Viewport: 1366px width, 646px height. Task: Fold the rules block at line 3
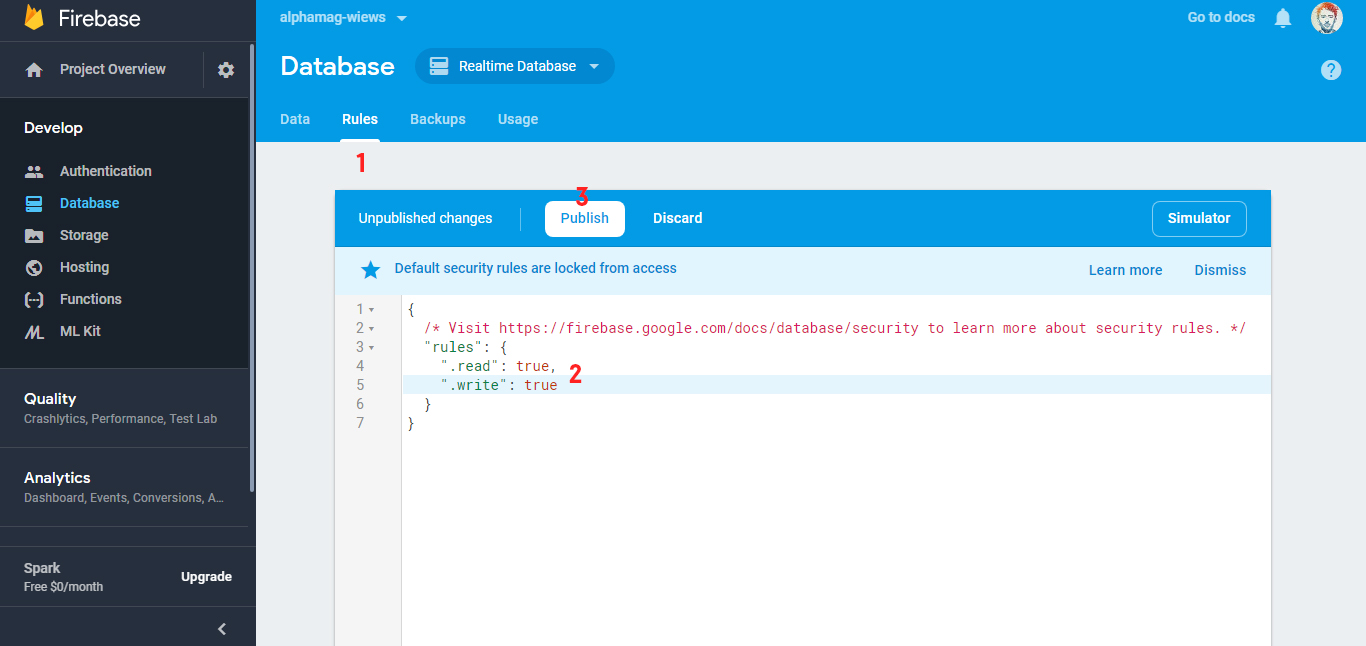tap(372, 348)
